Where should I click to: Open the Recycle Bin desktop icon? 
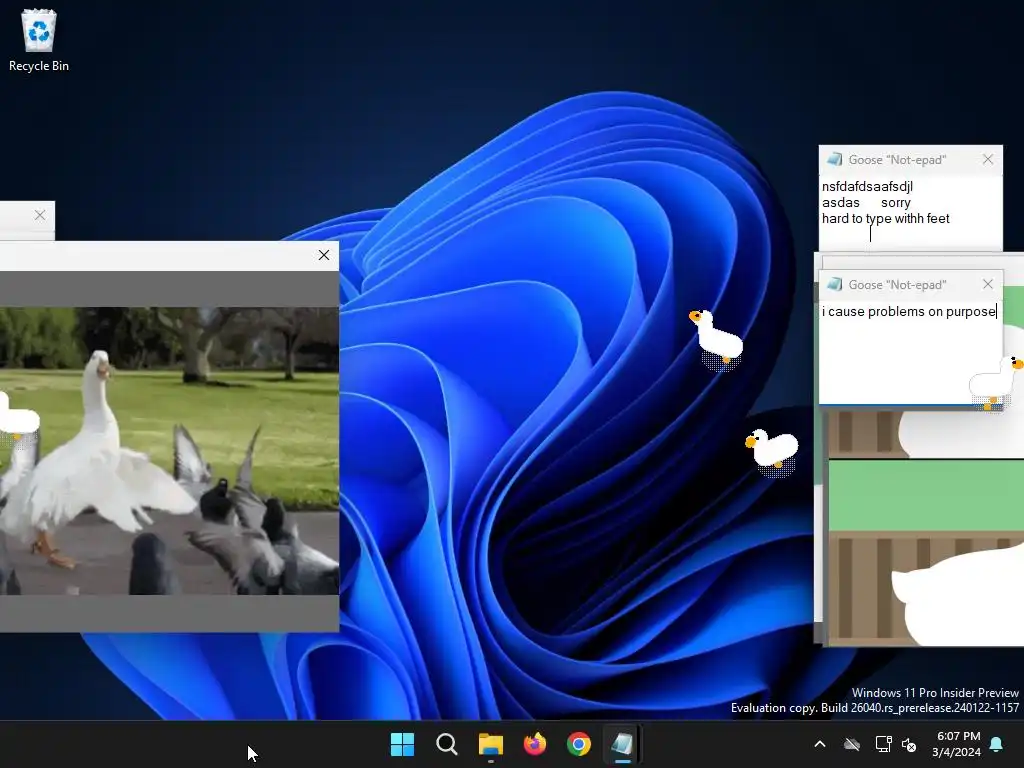[x=39, y=40]
